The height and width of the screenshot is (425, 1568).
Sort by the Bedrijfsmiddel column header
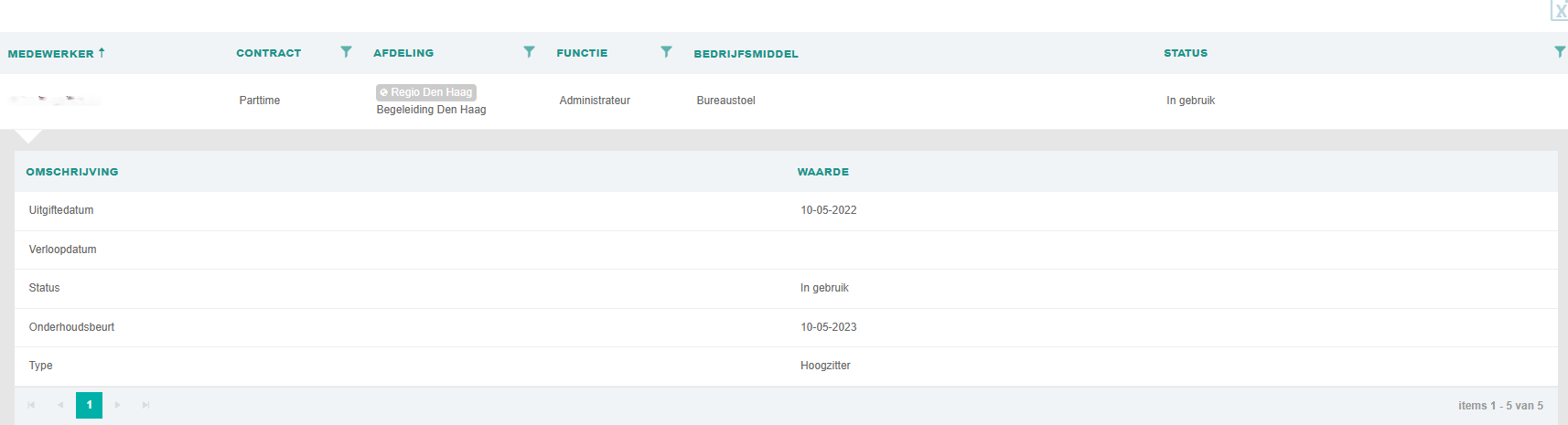point(746,54)
